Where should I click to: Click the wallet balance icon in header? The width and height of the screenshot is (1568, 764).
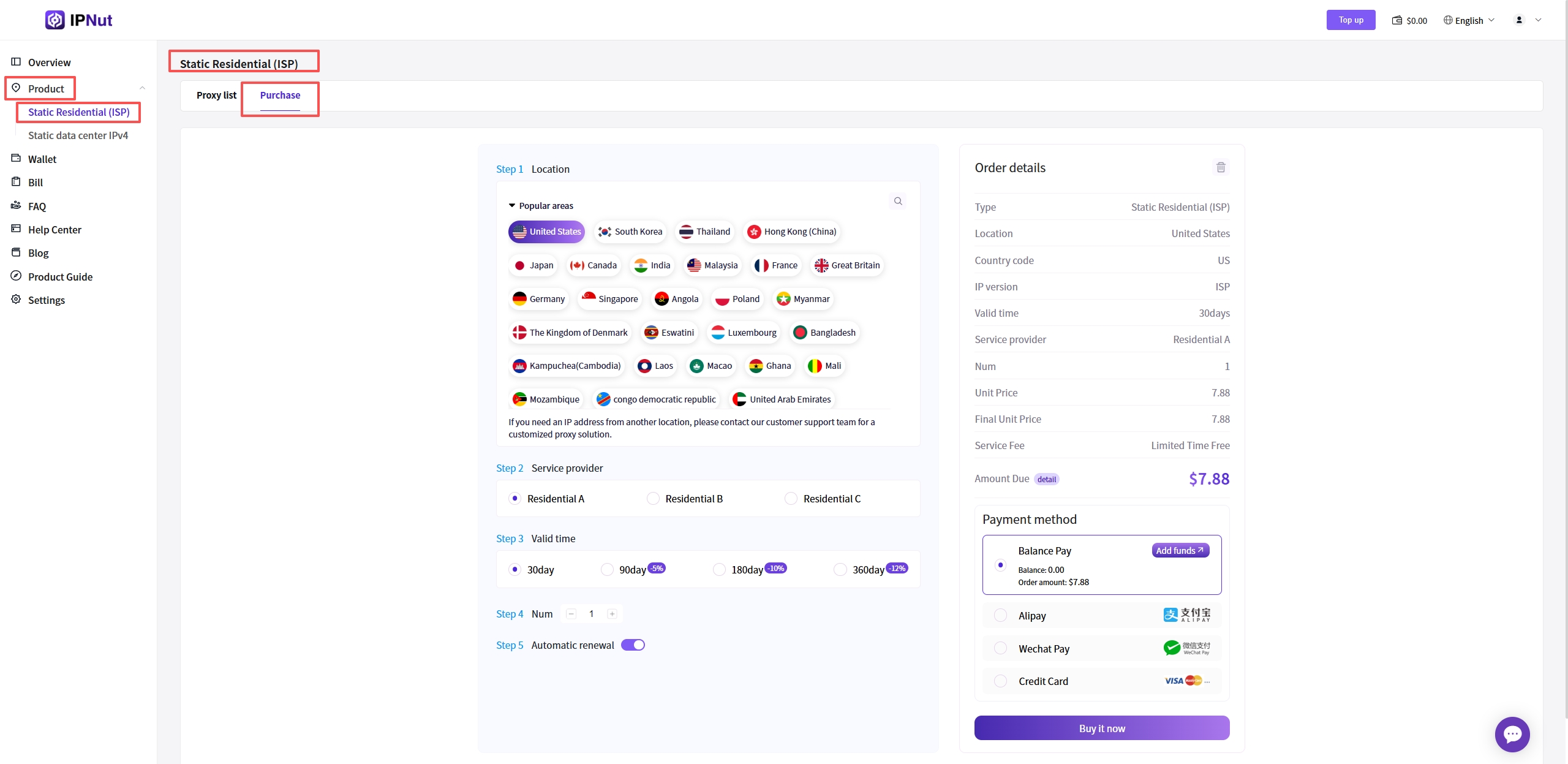pyautogui.click(x=1397, y=20)
